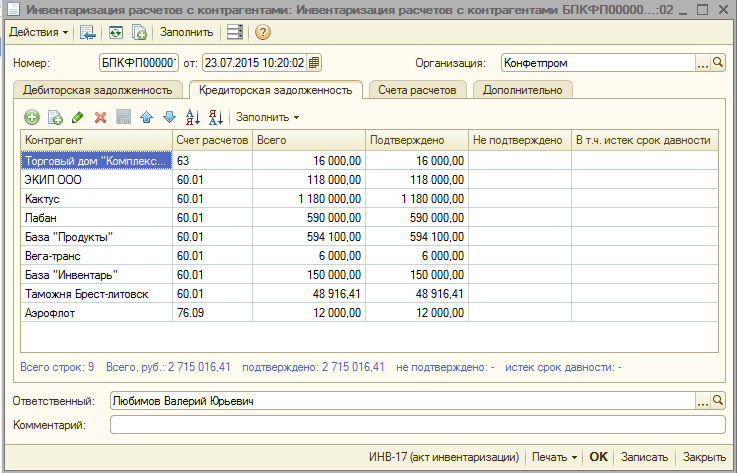Viewport: 737px width, 473px height.
Task: Open the date picker calendar icon
Action: pos(314,63)
